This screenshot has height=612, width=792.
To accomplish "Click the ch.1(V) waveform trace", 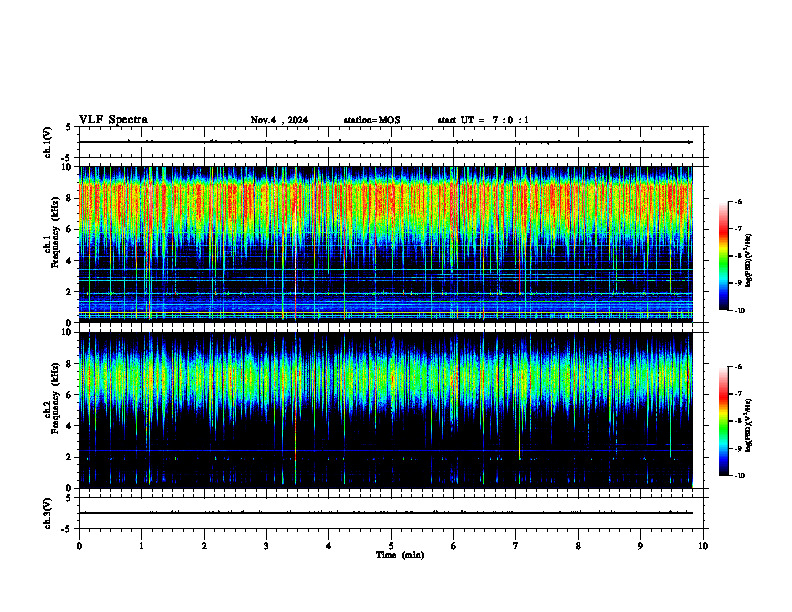I will point(386,142).
